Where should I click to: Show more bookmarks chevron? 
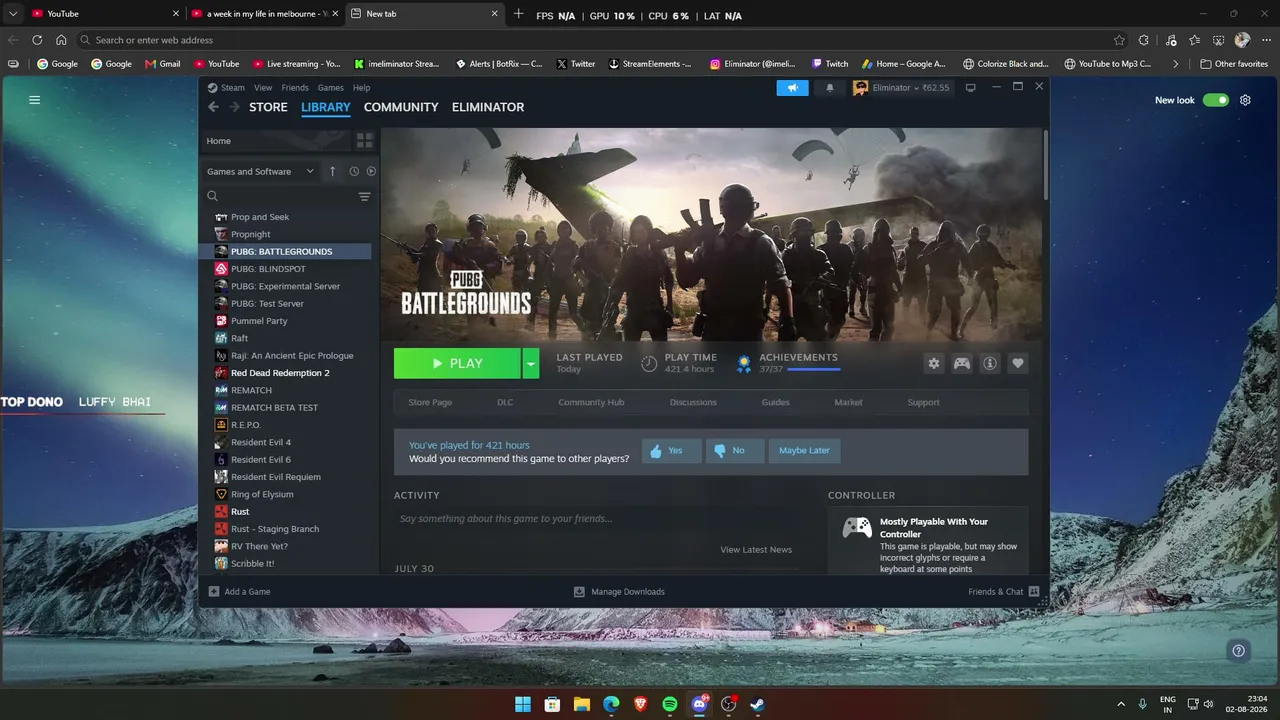coord(1175,64)
